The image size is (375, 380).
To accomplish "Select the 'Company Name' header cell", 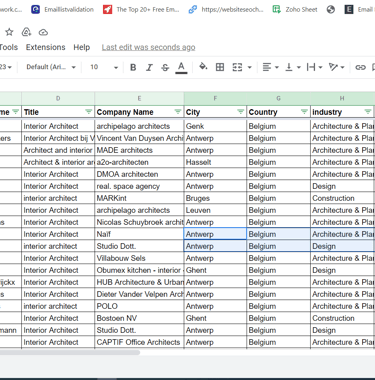I will [x=139, y=112].
